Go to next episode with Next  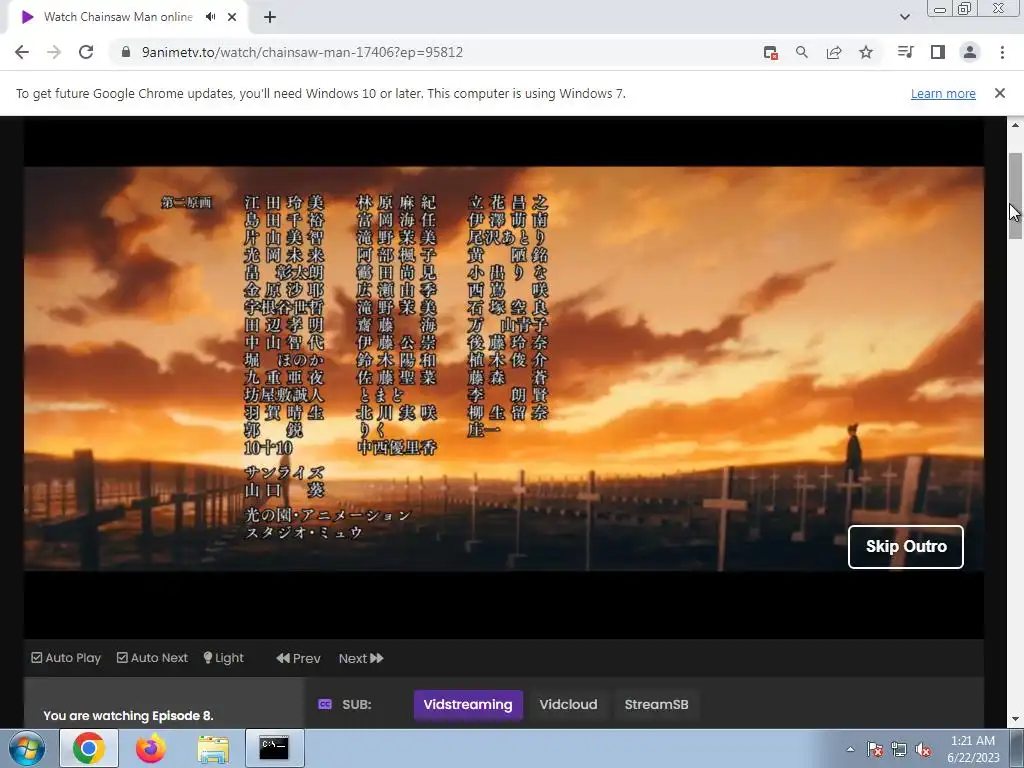tap(360, 658)
